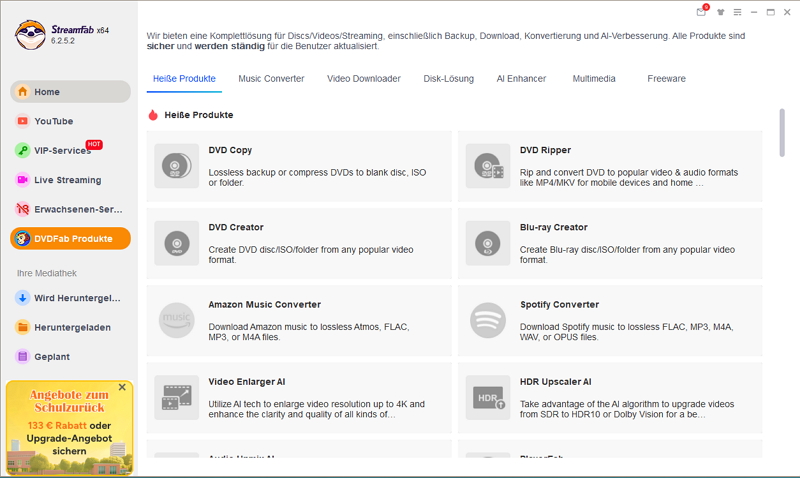Click the HDR Upscaler AI icon

pyautogui.click(x=488, y=397)
